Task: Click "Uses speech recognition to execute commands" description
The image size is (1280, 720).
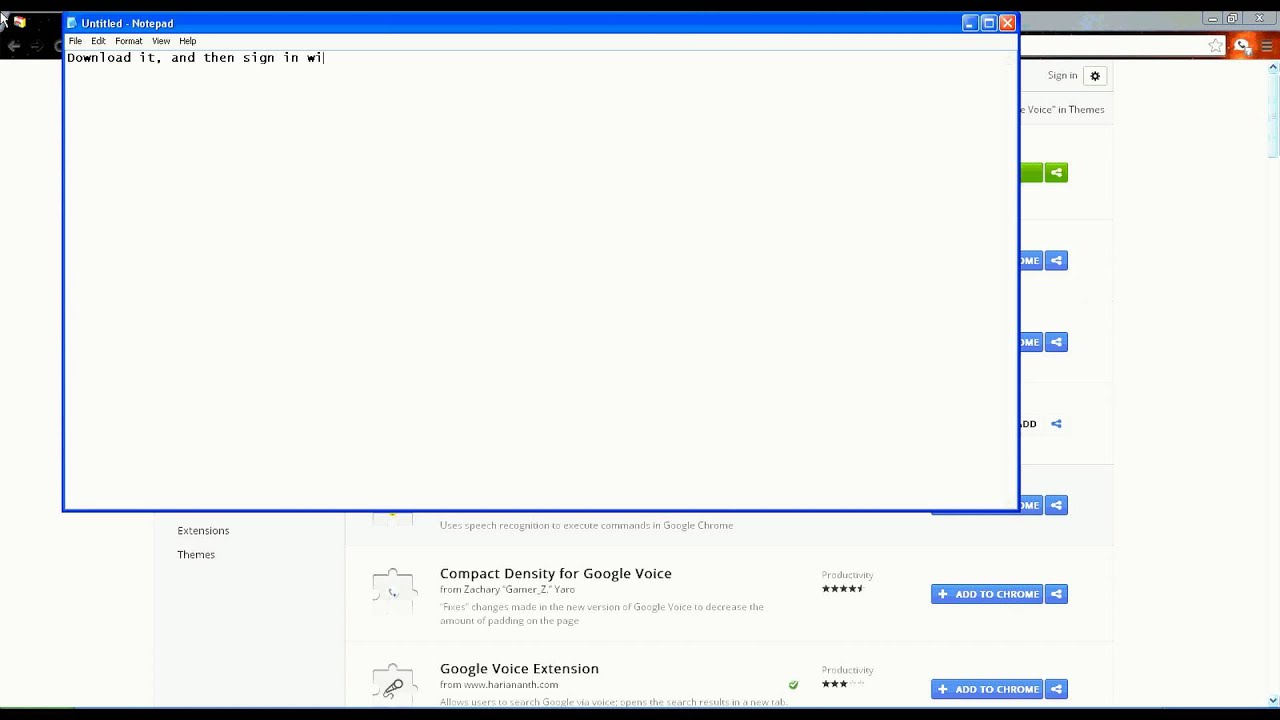Action: [586, 525]
